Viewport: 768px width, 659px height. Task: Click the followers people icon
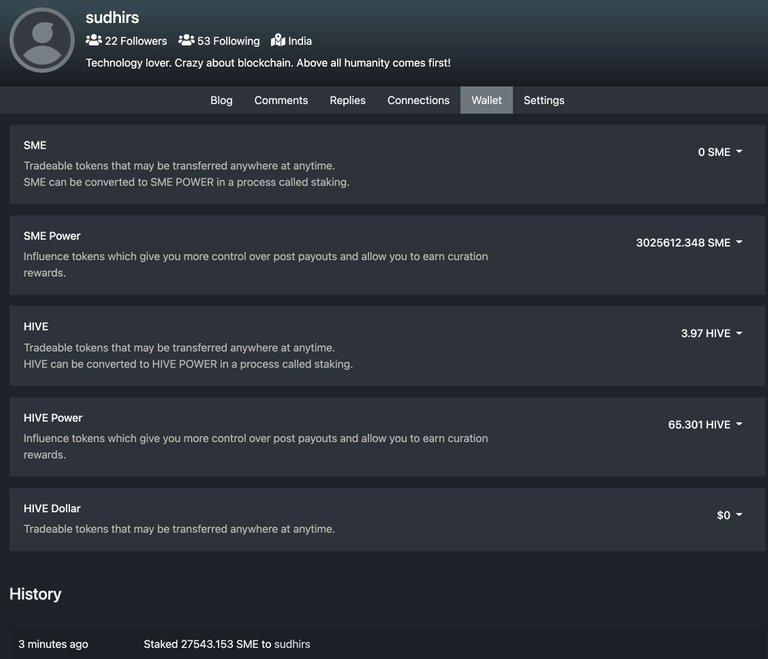coord(94,40)
